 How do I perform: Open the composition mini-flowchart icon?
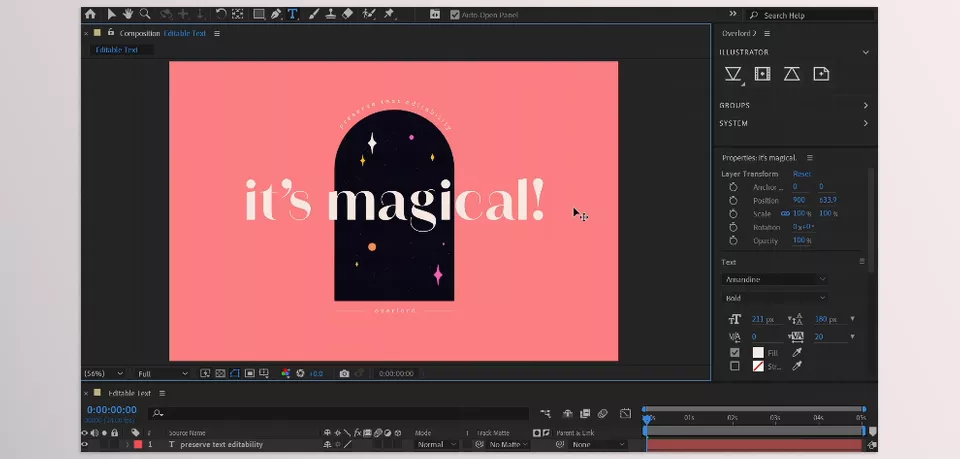click(546, 414)
